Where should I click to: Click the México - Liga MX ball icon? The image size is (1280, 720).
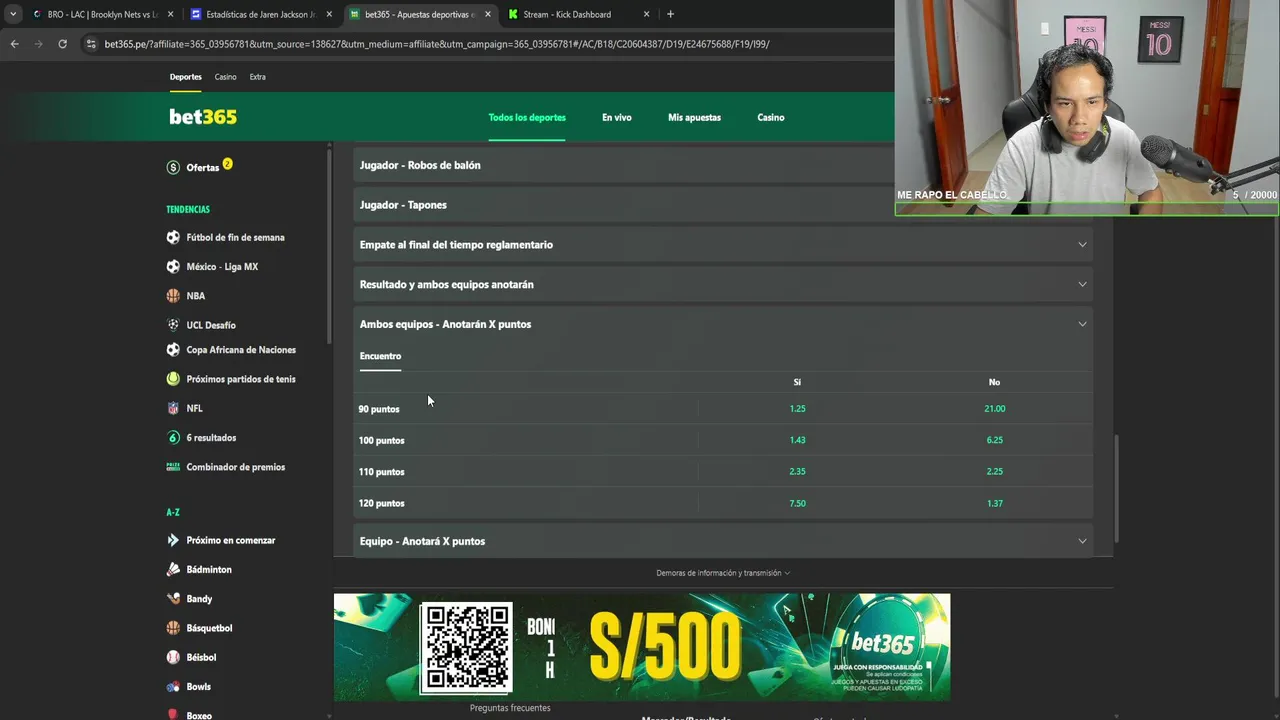[x=173, y=266]
